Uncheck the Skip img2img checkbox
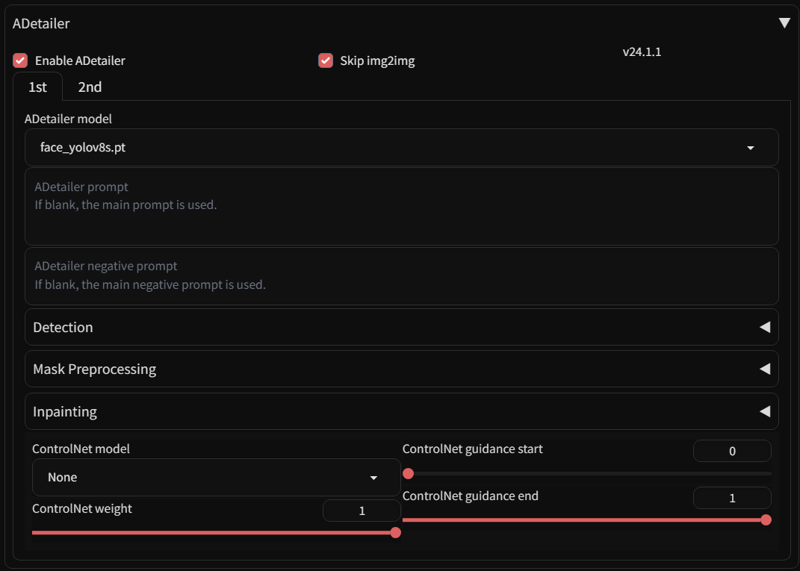800x571 pixels. [325, 61]
